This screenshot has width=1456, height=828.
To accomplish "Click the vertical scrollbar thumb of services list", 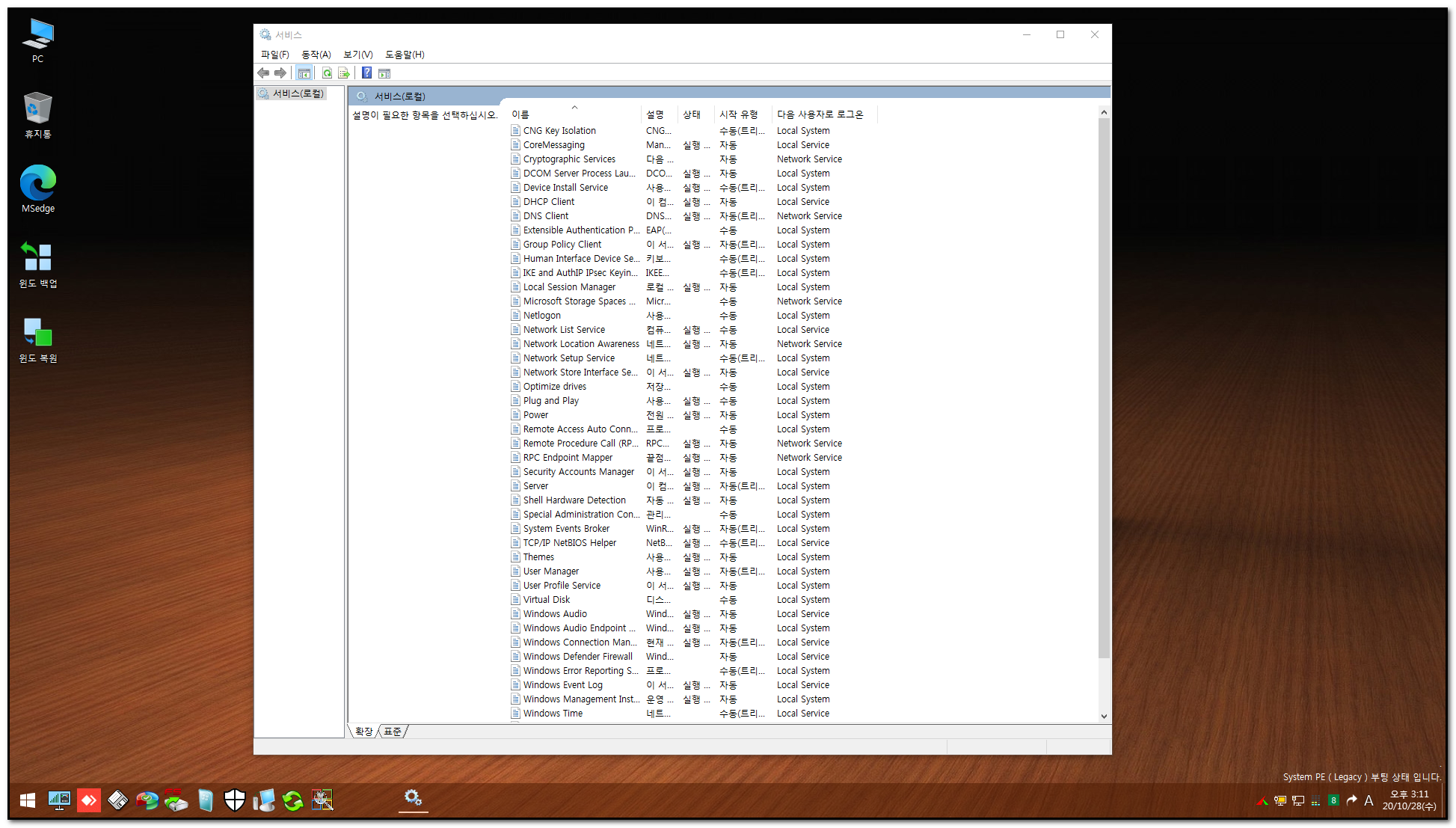I will pyautogui.click(x=1104, y=388).
